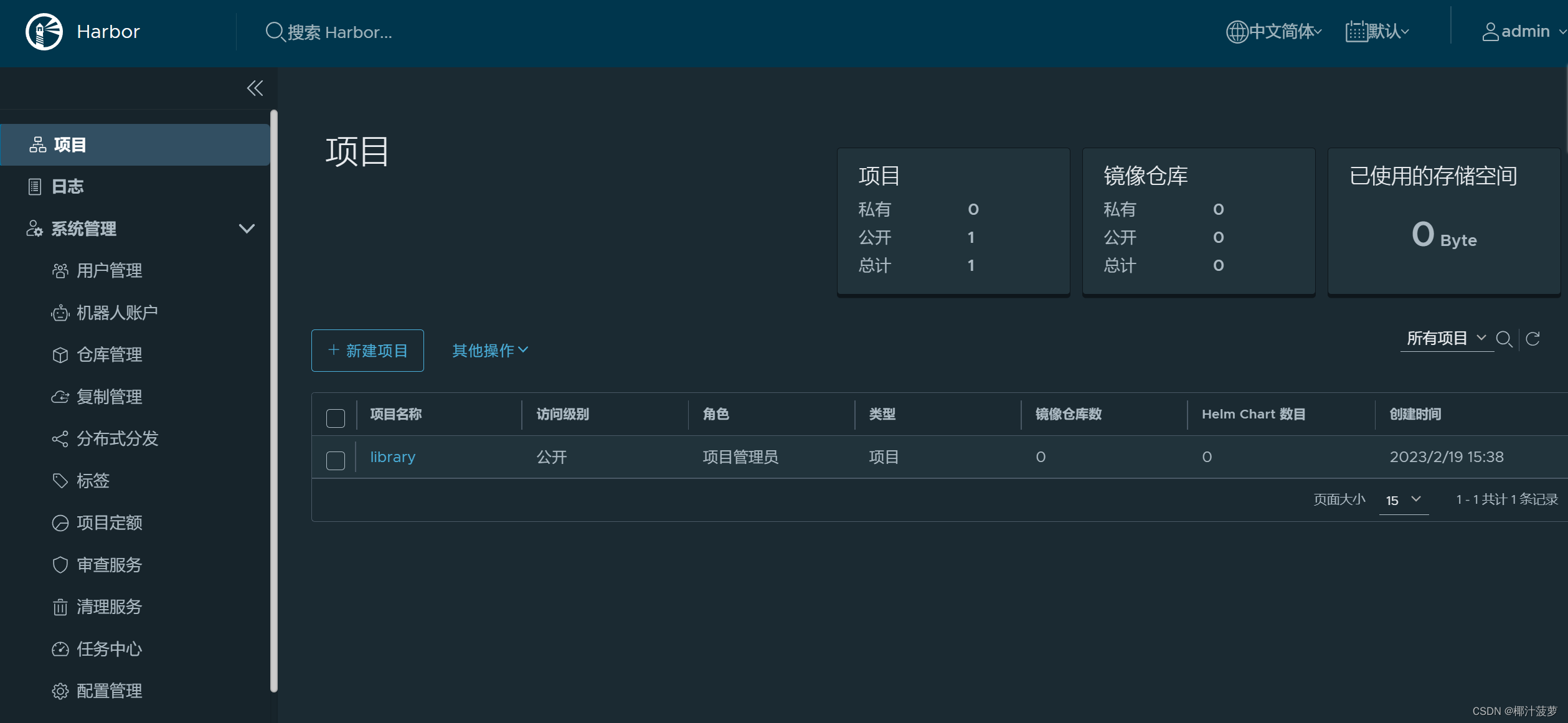
Task: Click the 用户管理 users icon
Action: tap(60, 271)
